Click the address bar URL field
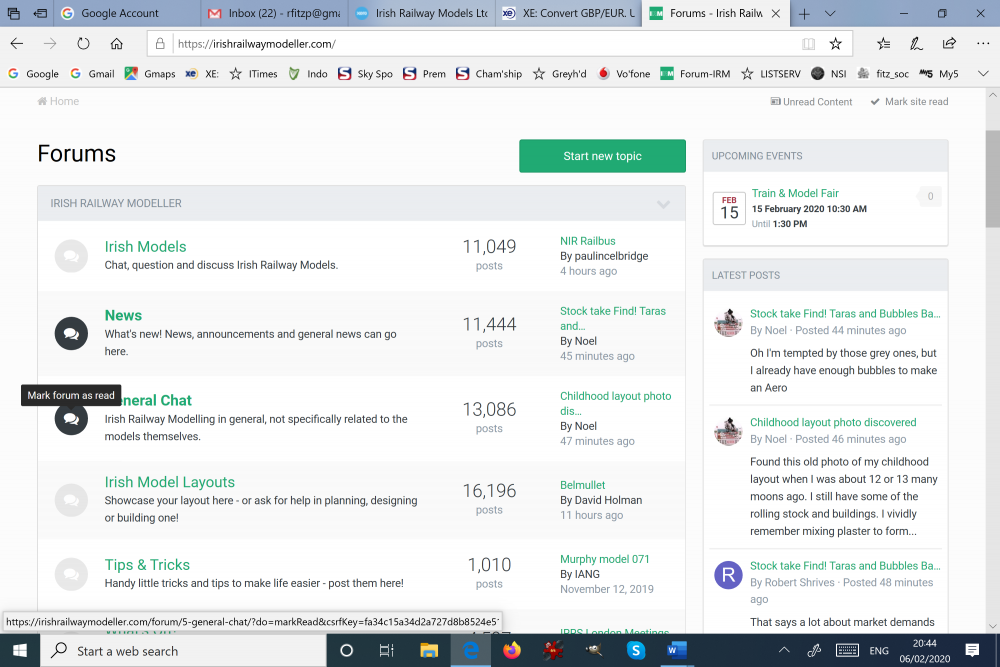 [x=480, y=44]
